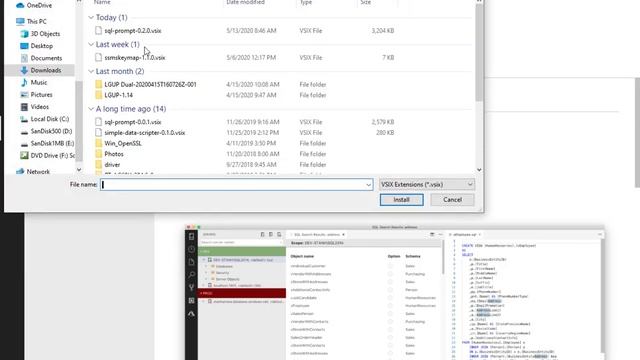The image size is (640, 360).
Task: Click the DVD Drive (F:) icon
Action: (24, 156)
